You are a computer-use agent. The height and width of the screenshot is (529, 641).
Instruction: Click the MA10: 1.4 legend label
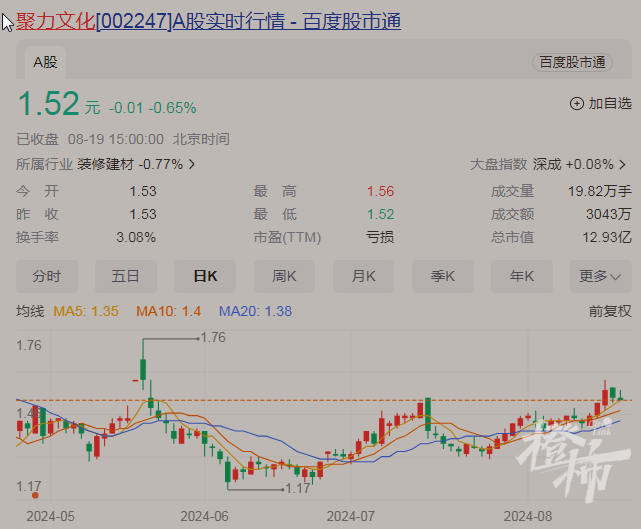[x=168, y=312]
